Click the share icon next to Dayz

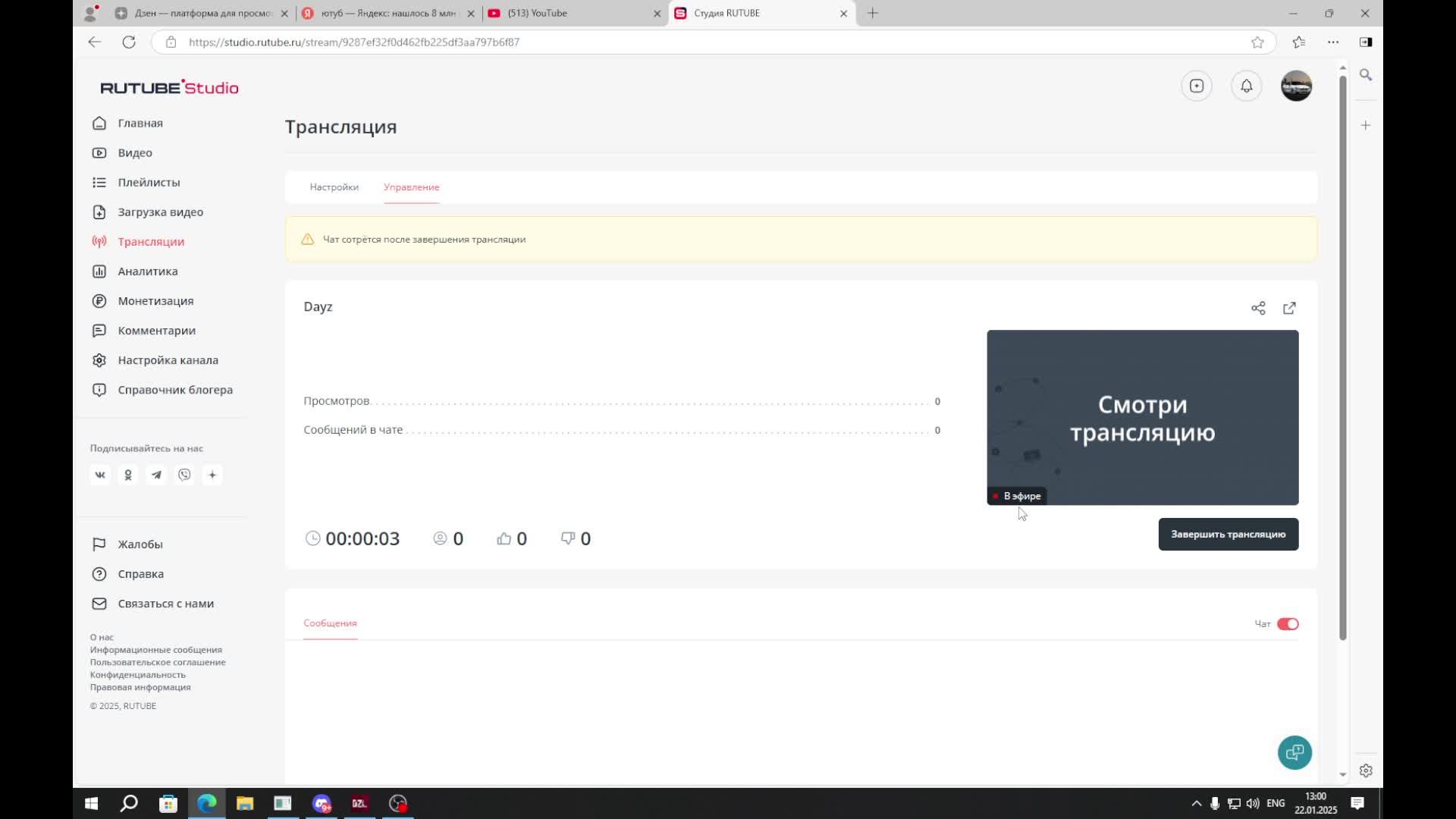point(1258,308)
